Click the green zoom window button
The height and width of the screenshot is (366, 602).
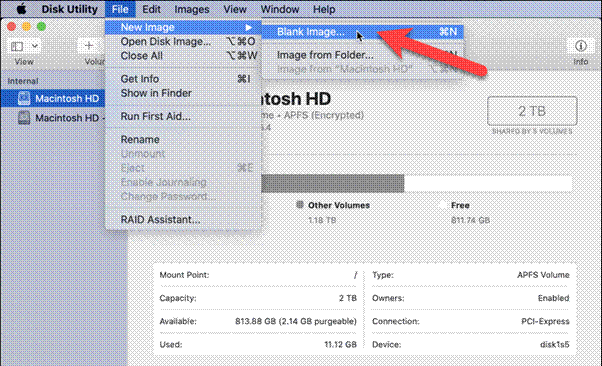(x=41, y=26)
